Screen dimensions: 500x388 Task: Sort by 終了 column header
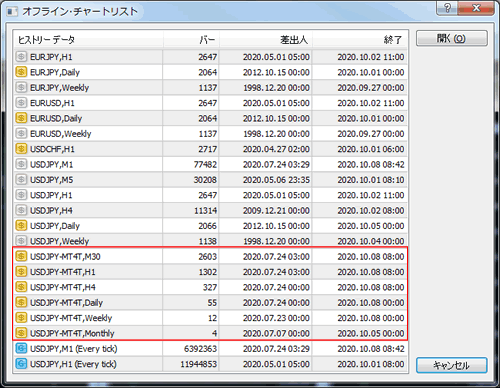tap(360, 40)
